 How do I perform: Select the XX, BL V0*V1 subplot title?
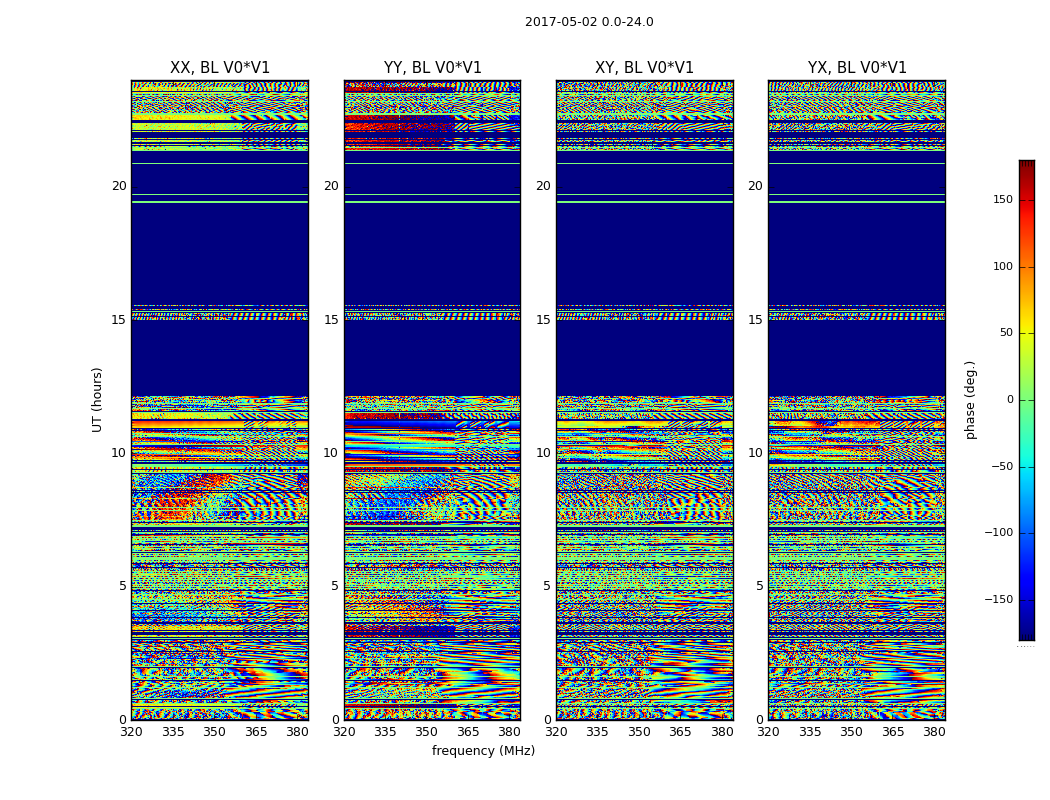point(220,68)
